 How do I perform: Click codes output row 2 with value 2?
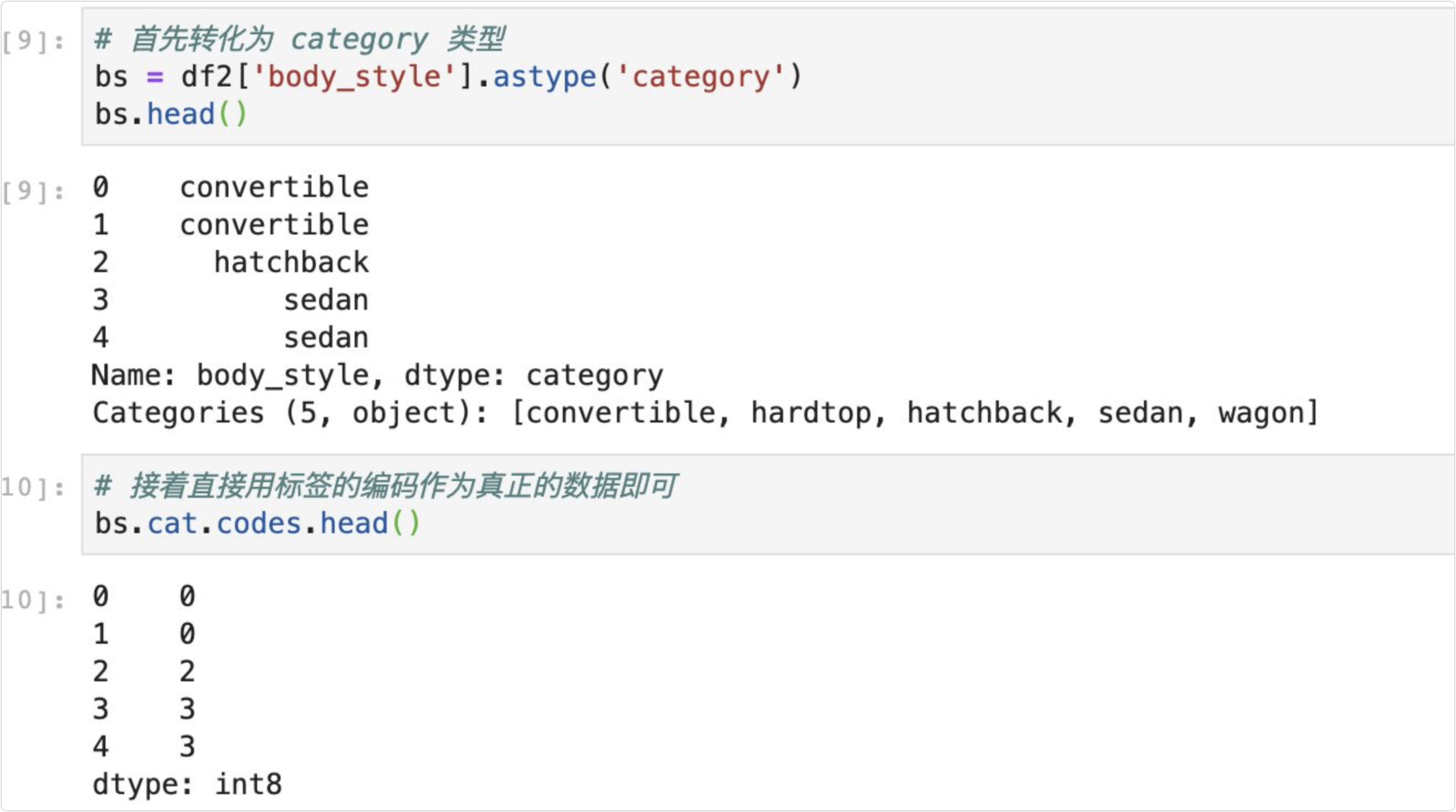(x=144, y=672)
